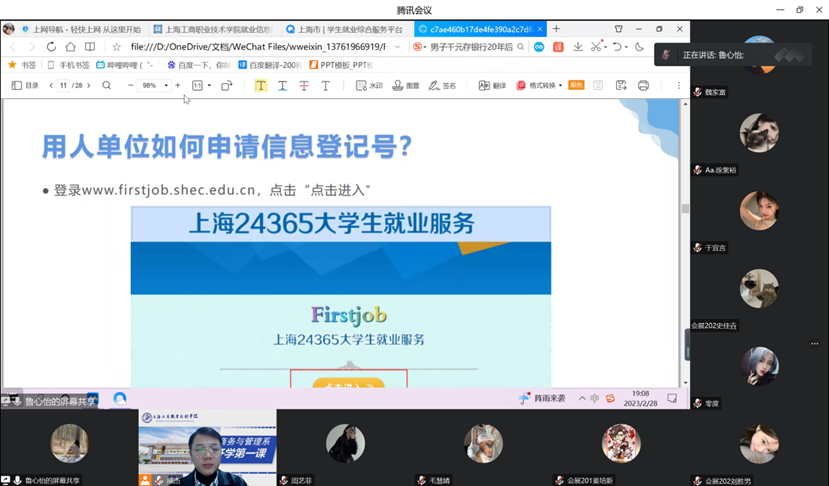The image size is (829, 486).
Task: Toggle the yellow highlight text tool
Action: tap(261, 86)
